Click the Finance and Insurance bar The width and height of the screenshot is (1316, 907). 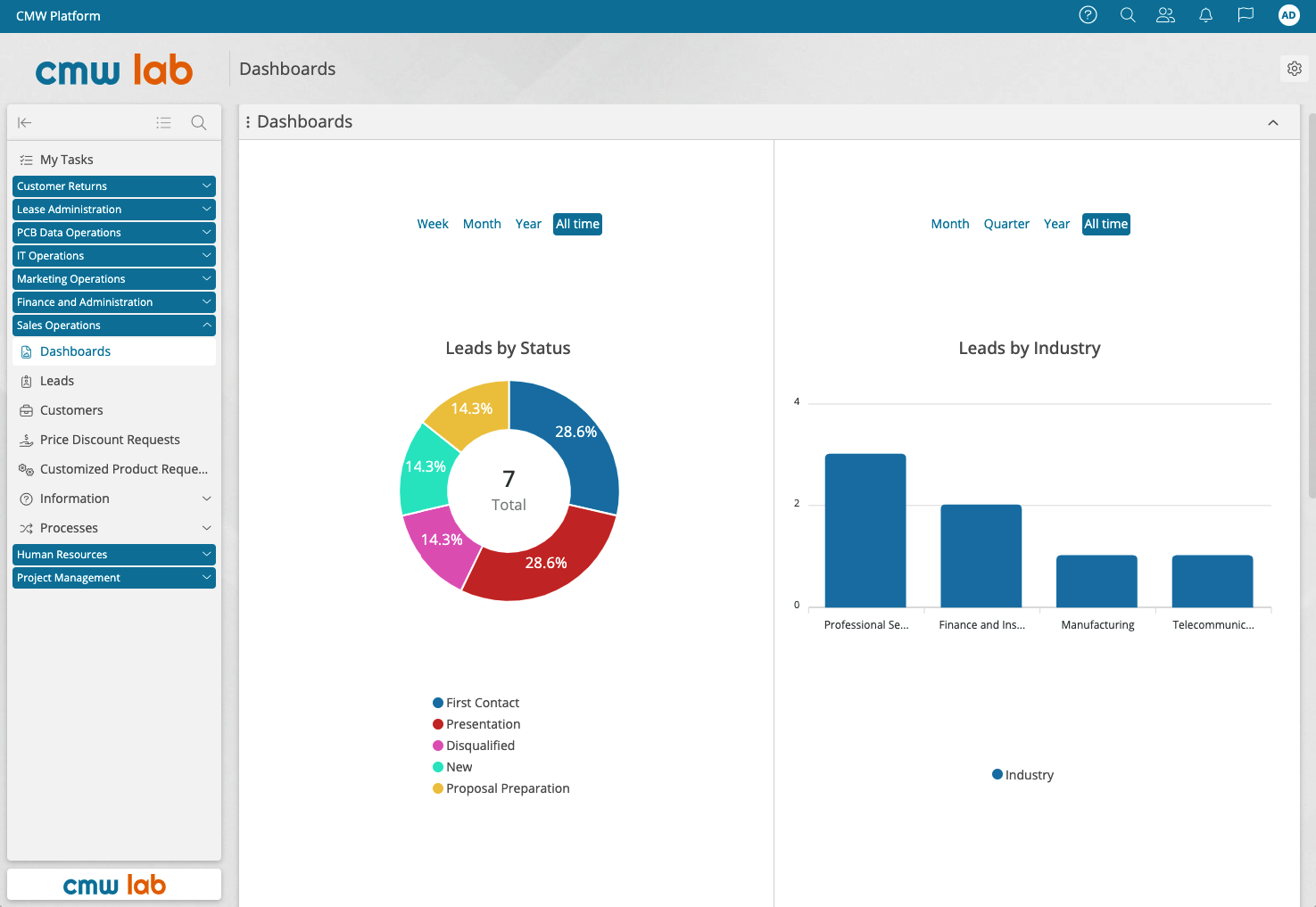[981, 557]
